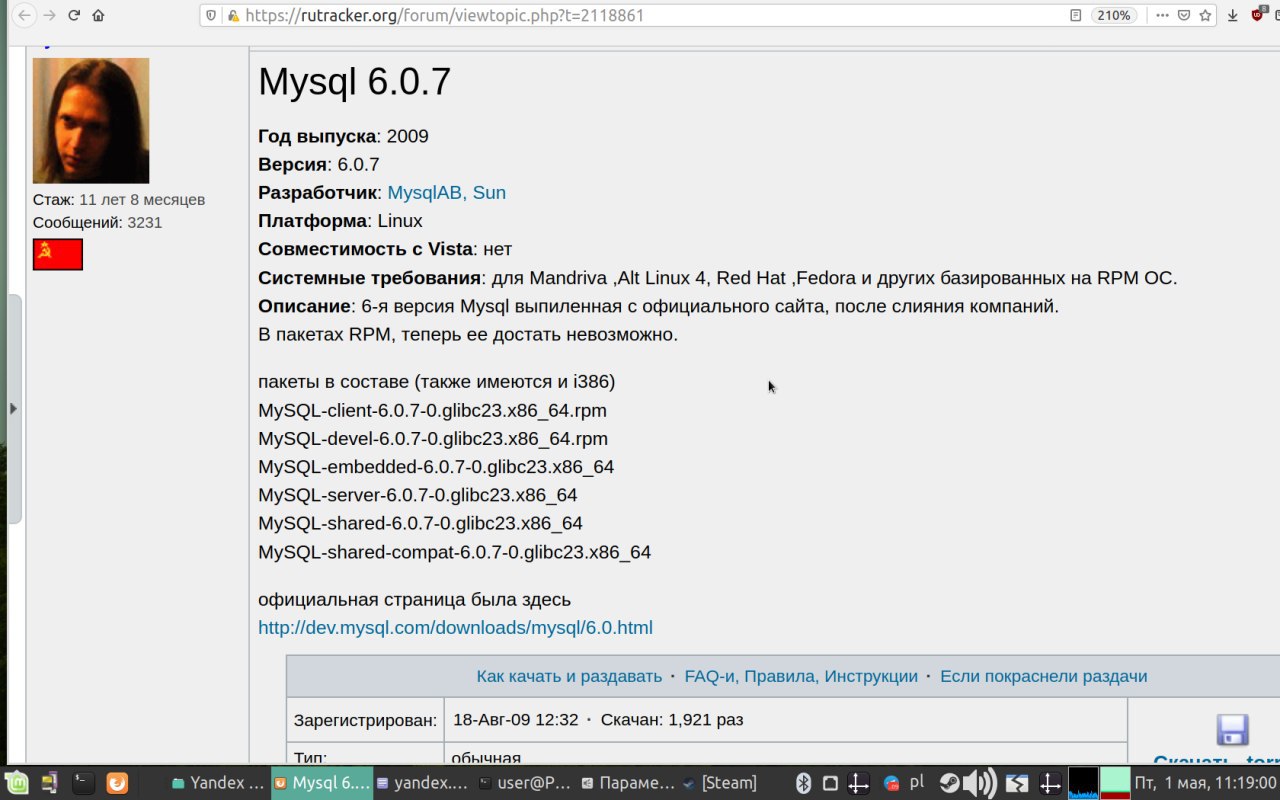Click the Bluetooth tray icon
This screenshot has height=800, width=1280.
tap(803, 783)
